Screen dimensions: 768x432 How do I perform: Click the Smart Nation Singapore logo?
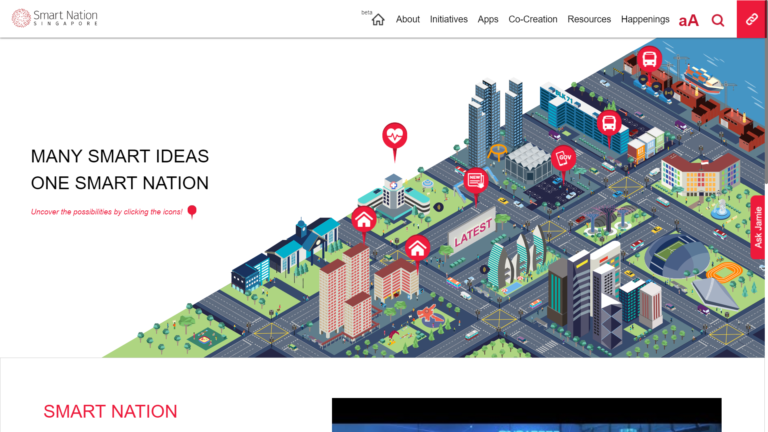click(55, 18)
